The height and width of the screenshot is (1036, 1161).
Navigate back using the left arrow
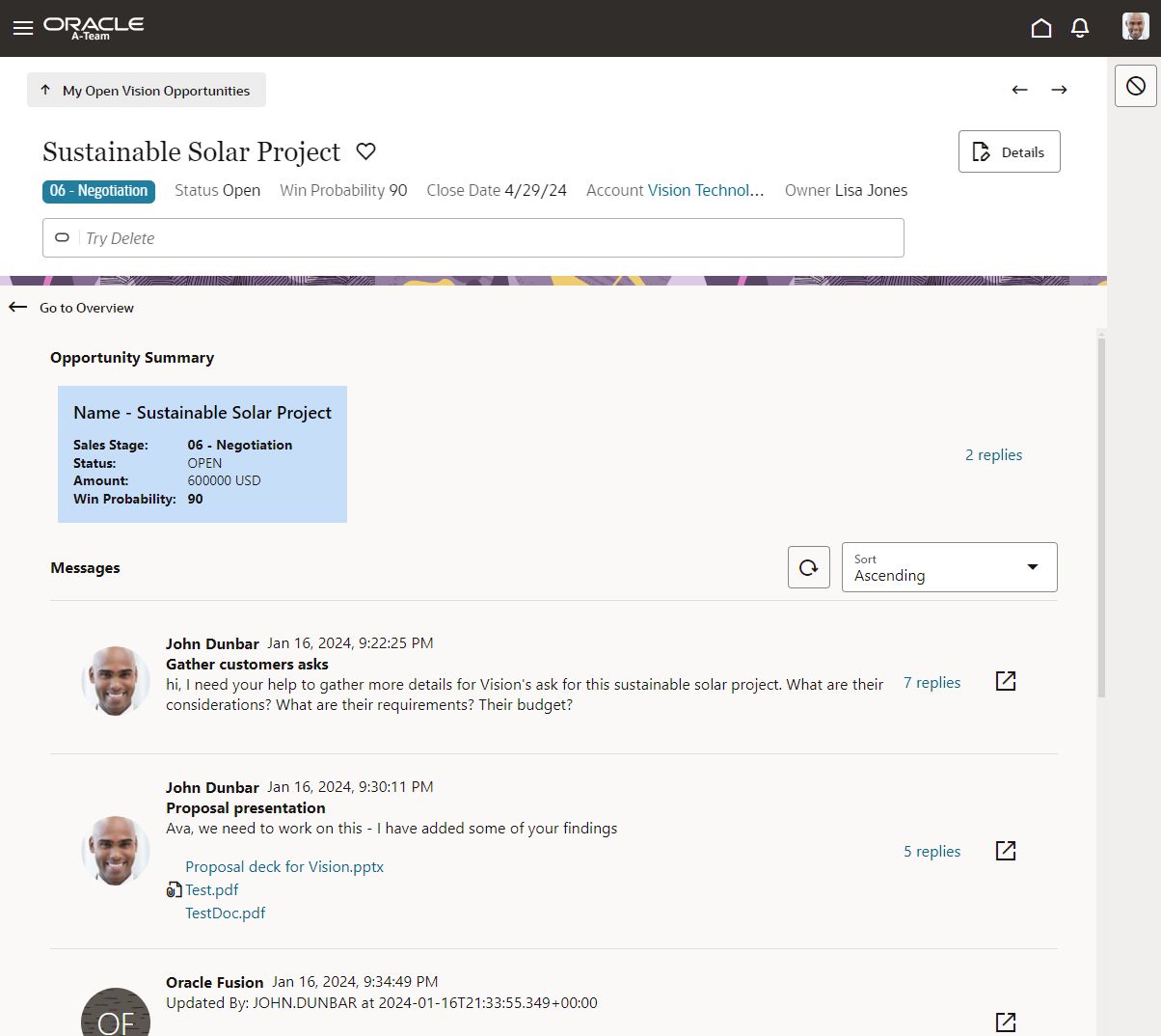[1019, 90]
